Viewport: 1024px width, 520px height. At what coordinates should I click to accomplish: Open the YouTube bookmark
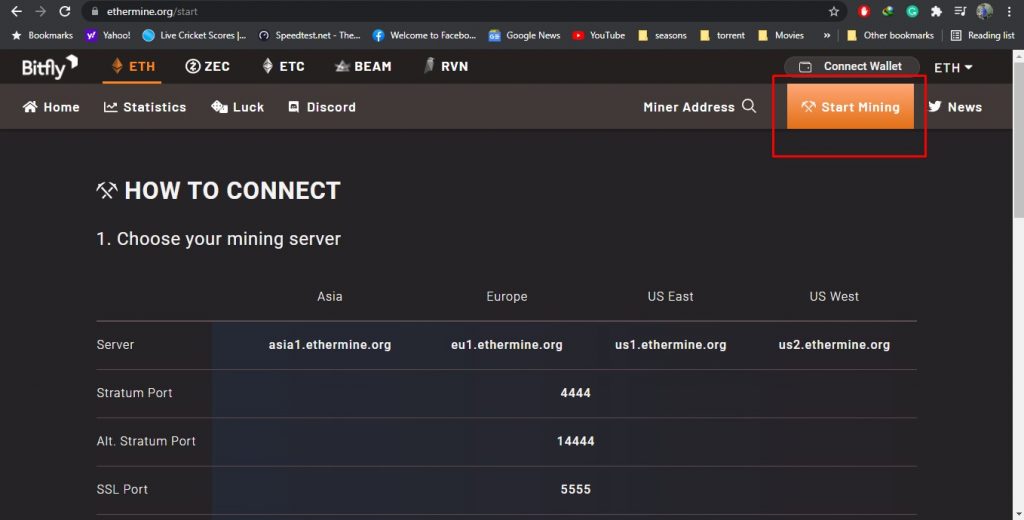(598, 35)
